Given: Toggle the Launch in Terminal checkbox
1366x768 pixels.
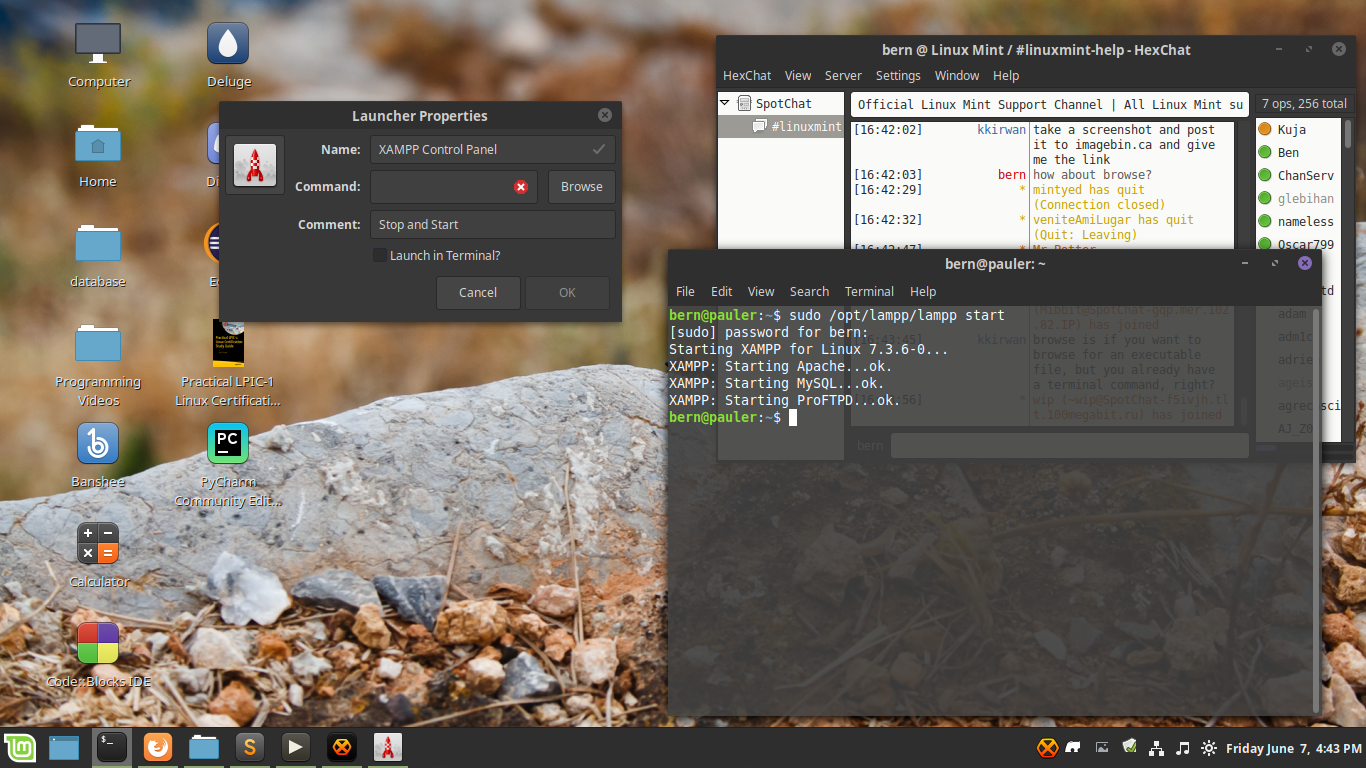Looking at the screenshot, I should (380, 255).
